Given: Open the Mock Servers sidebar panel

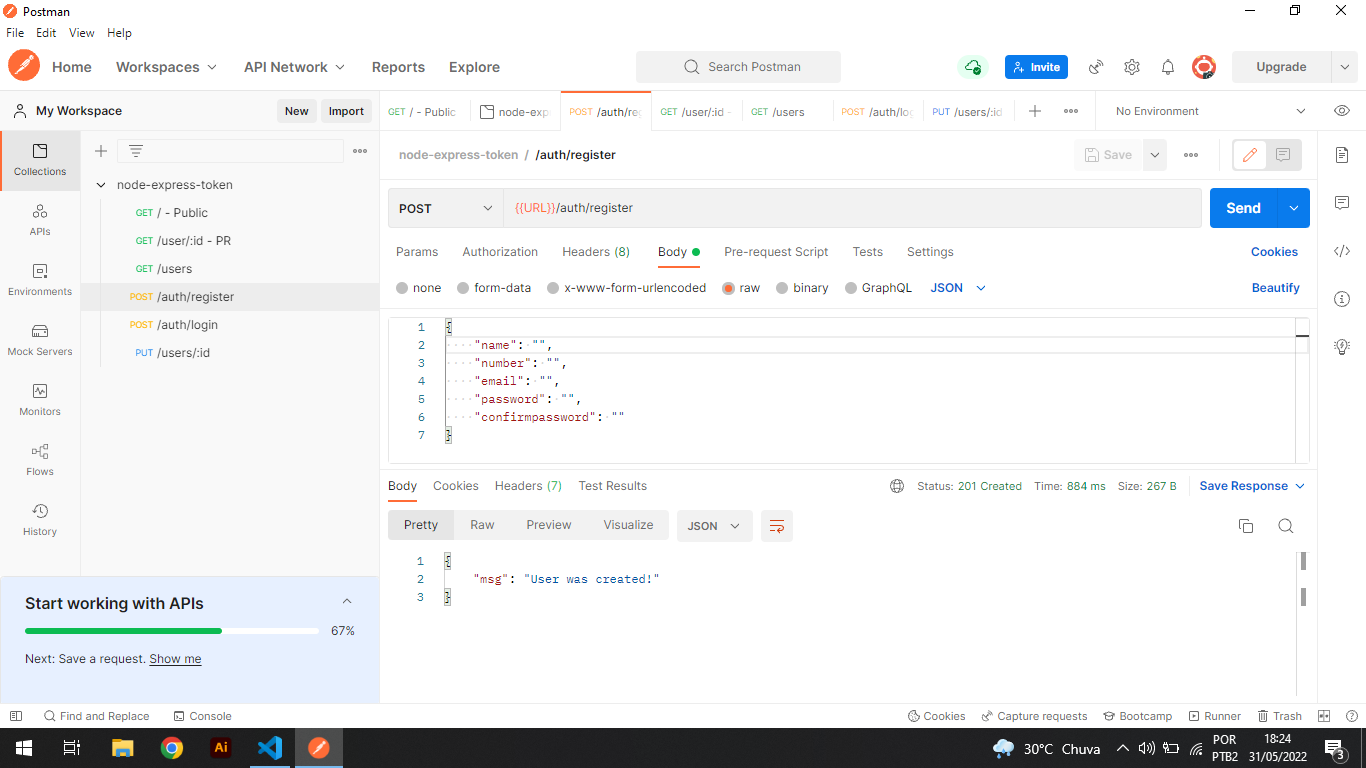Looking at the screenshot, I should (40, 340).
